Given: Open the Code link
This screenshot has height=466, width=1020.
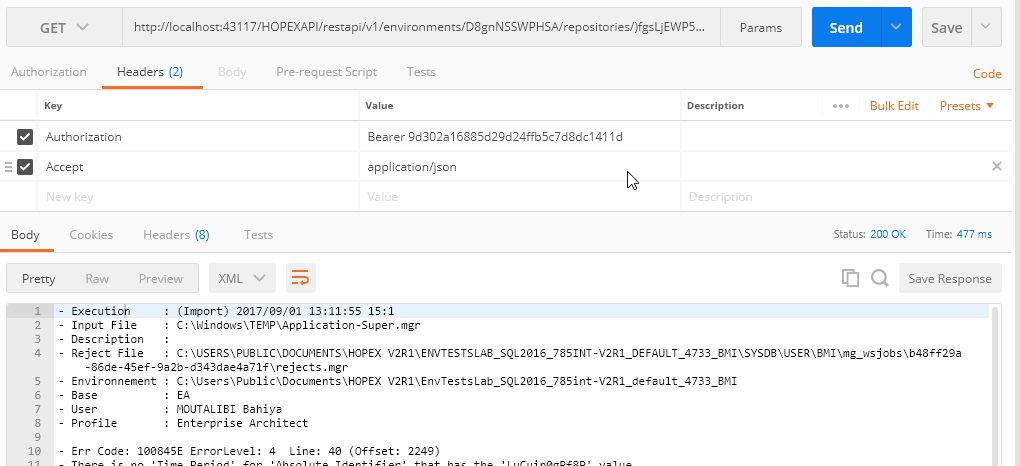Looking at the screenshot, I should (987, 74).
